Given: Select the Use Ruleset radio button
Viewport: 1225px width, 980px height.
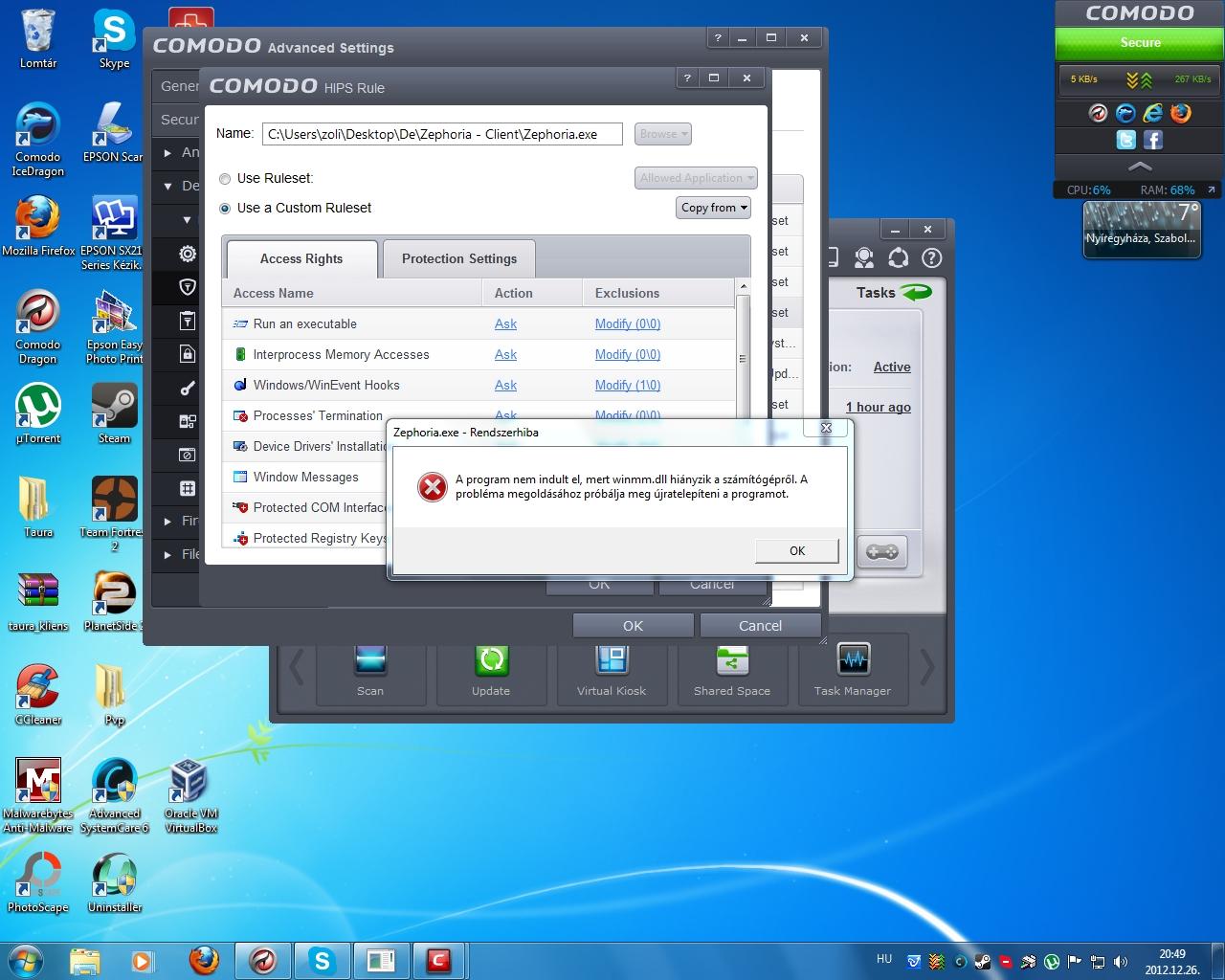Looking at the screenshot, I should (x=225, y=179).
